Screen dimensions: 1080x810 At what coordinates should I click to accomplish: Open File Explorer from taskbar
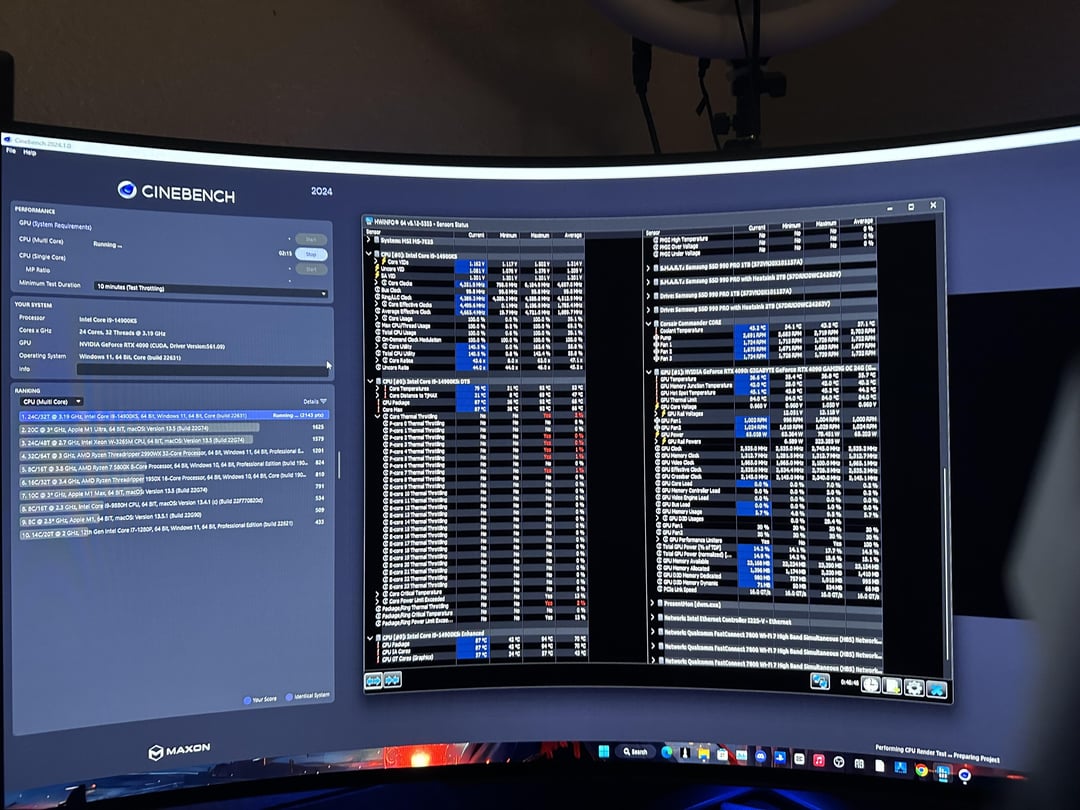(x=704, y=754)
